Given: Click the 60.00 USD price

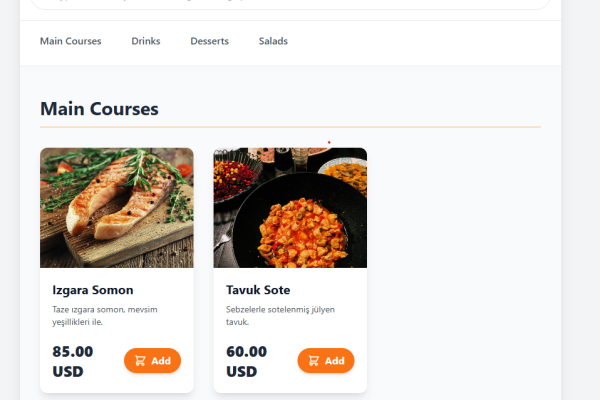Looking at the screenshot, I should click(247, 361).
